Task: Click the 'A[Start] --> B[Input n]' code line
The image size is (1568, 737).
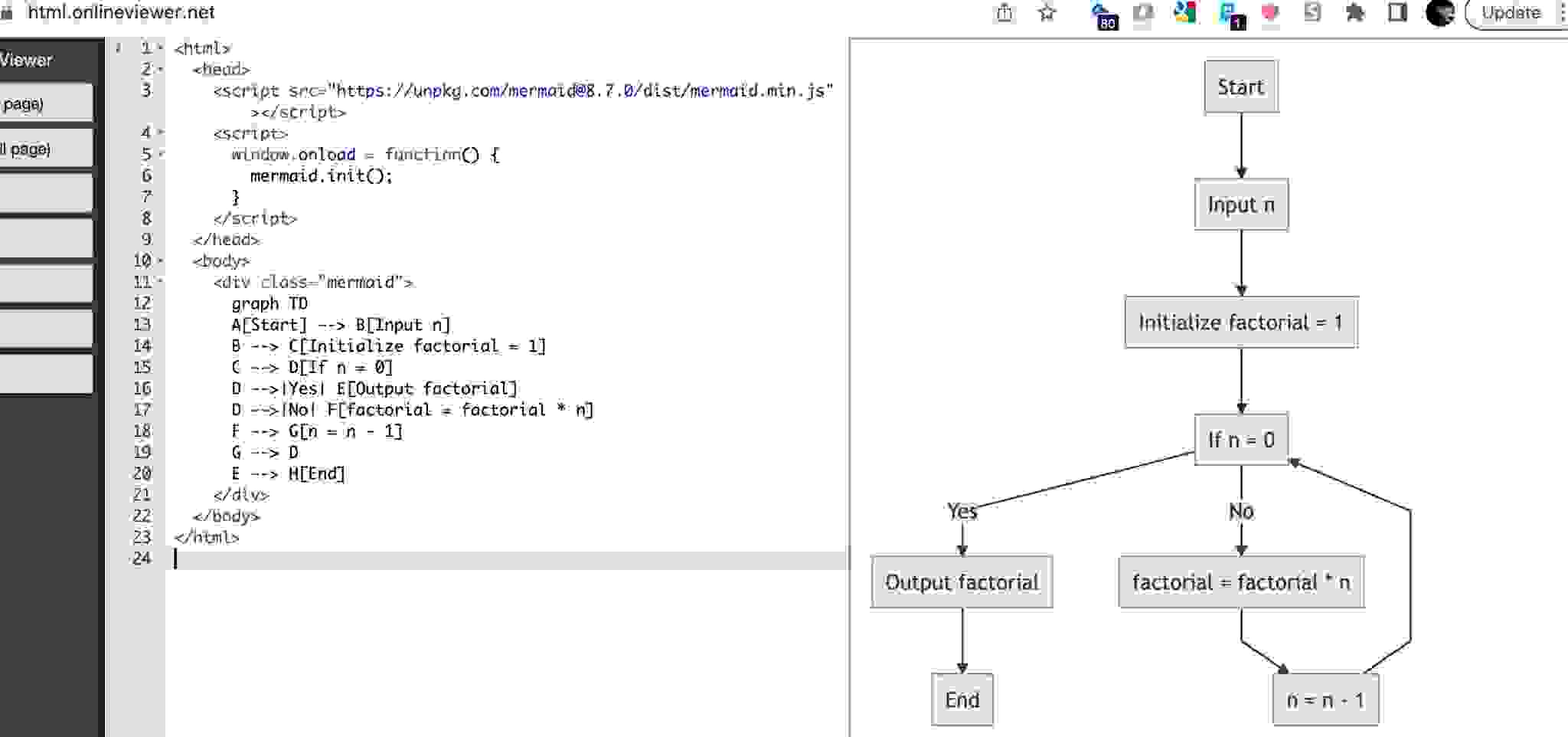Action: [x=341, y=325]
